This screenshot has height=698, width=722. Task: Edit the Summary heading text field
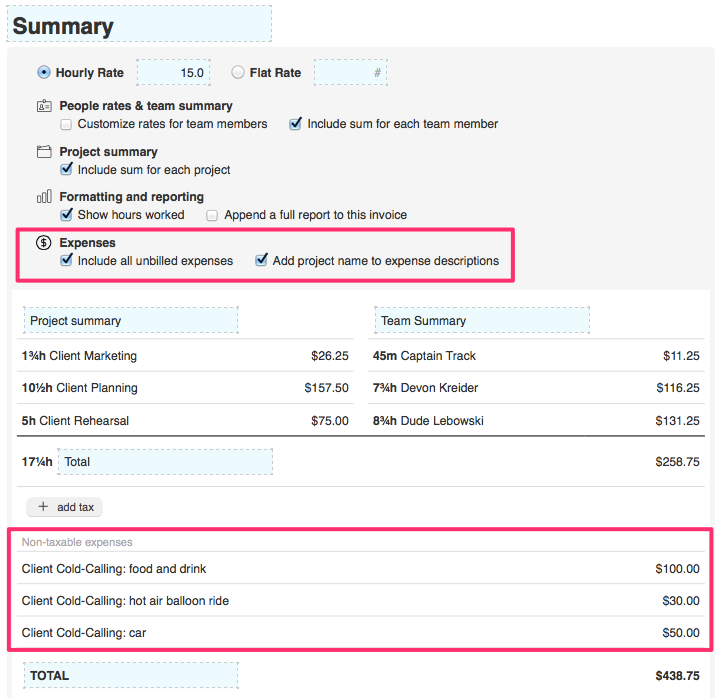pos(139,25)
